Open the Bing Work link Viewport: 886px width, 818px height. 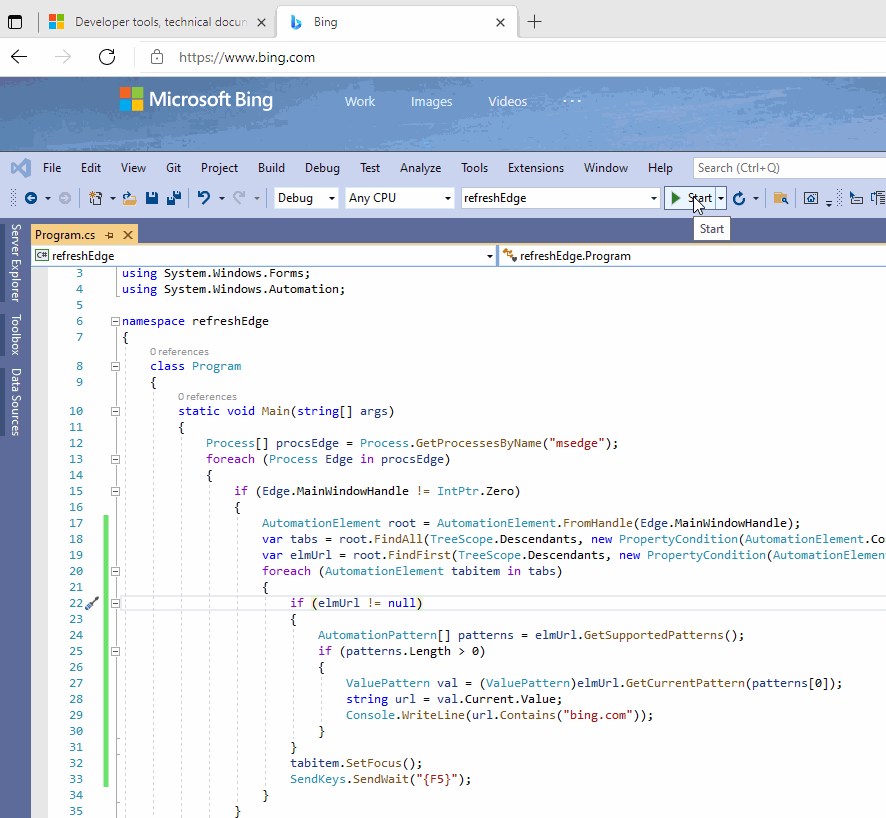coord(360,102)
